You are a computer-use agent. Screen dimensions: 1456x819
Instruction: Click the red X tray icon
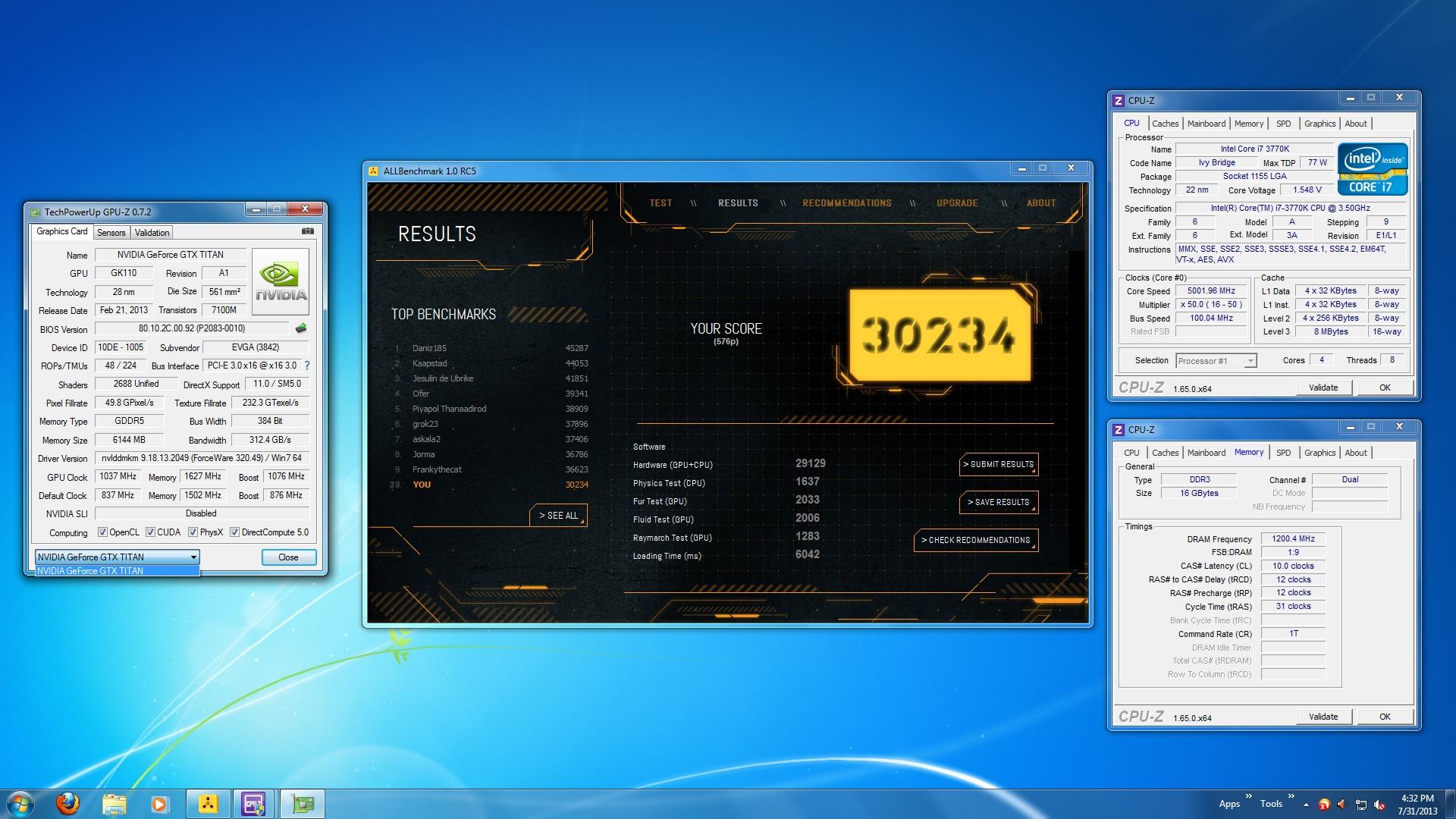tap(1324, 804)
